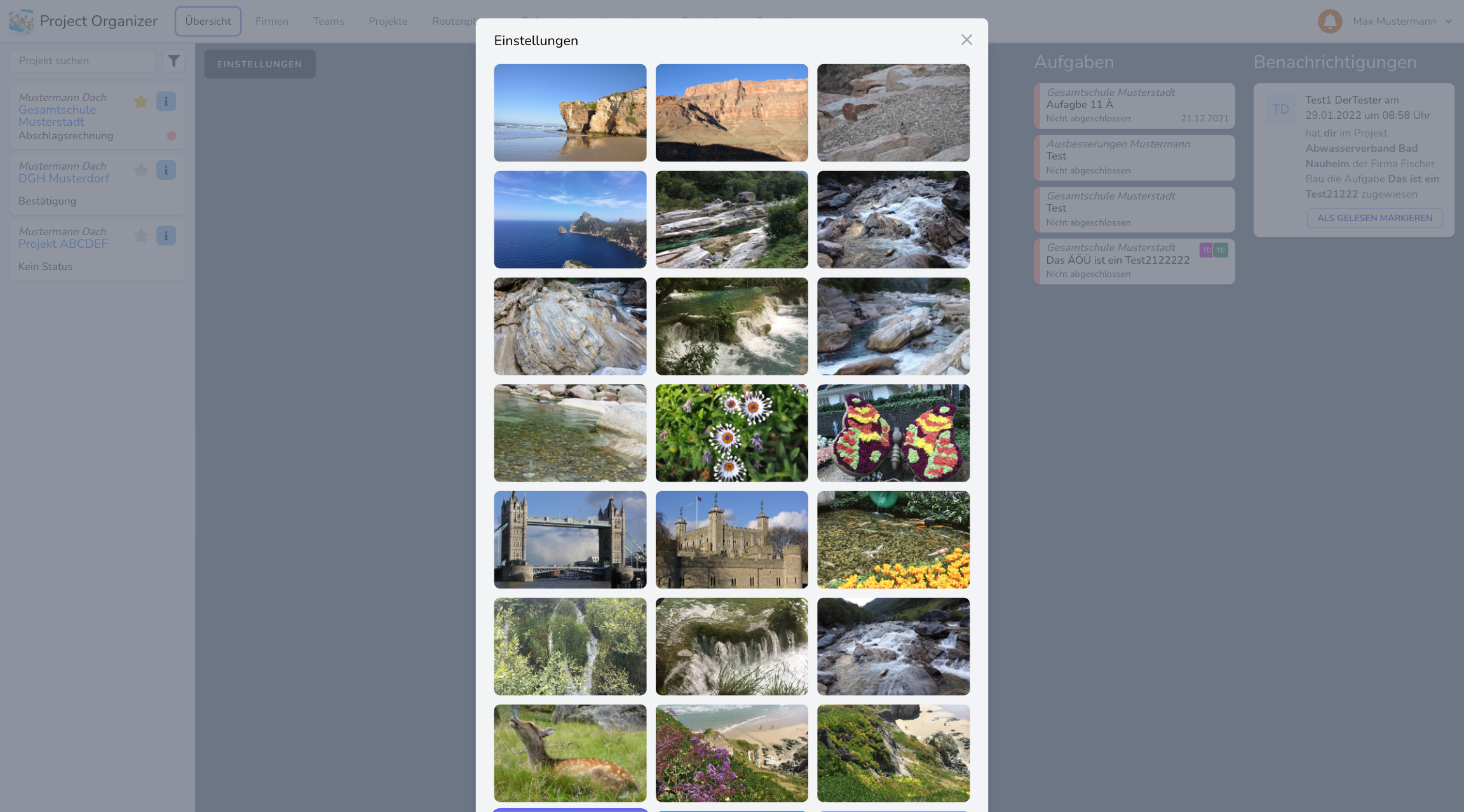Click ALS GELESEN MARKIEREN button

click(x=1375, y=218)
